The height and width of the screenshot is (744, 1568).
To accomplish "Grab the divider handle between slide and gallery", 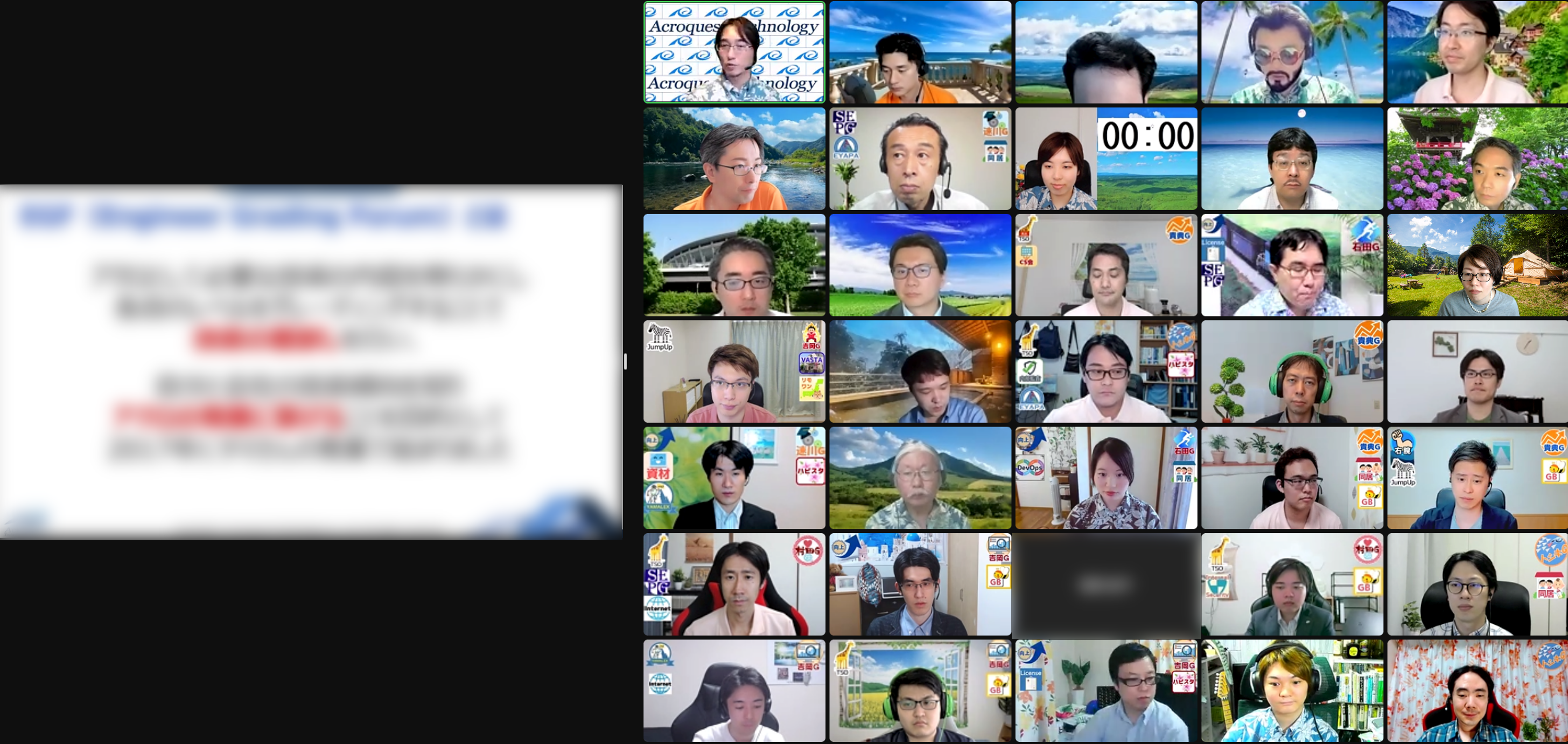I will (625, 362).
